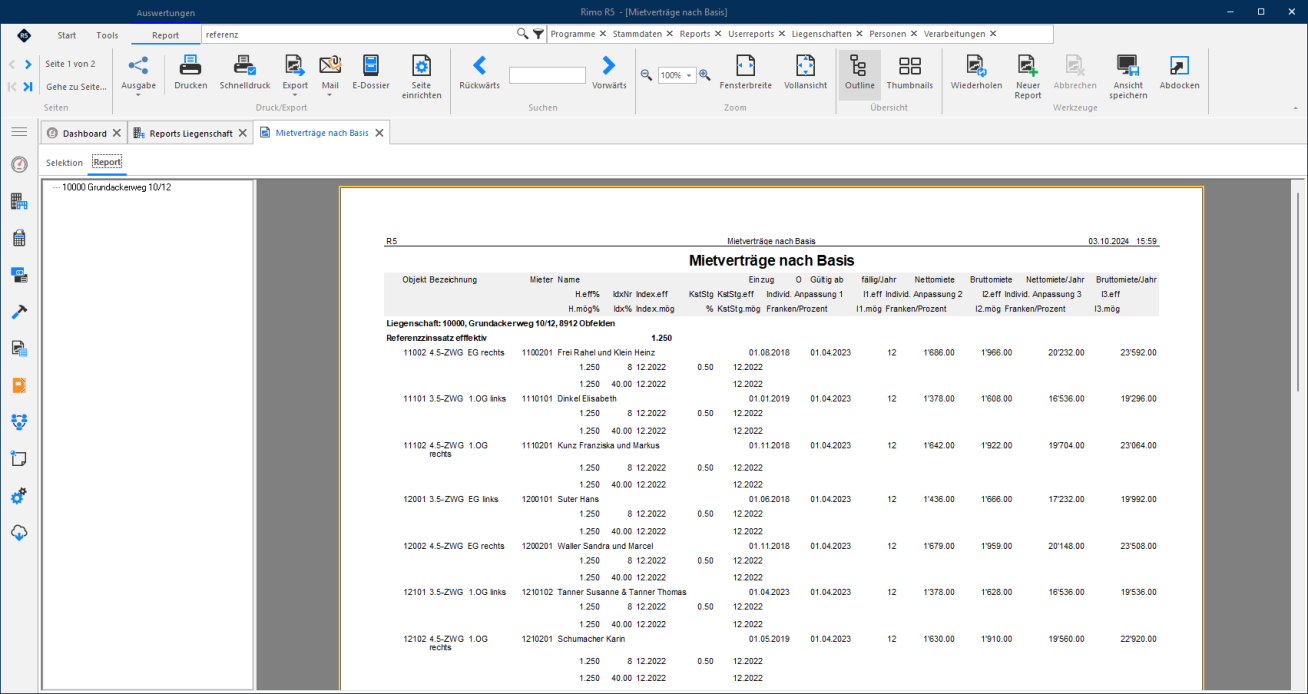Toggle the Thumbnails overview panel

910,73
